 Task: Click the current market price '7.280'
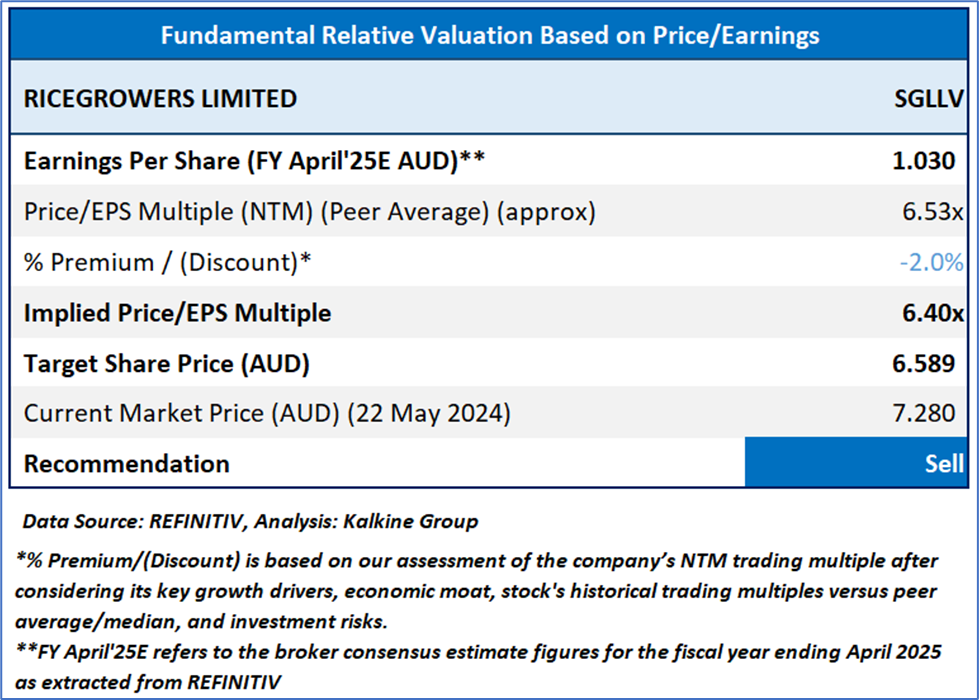click(x=923, y=413)
